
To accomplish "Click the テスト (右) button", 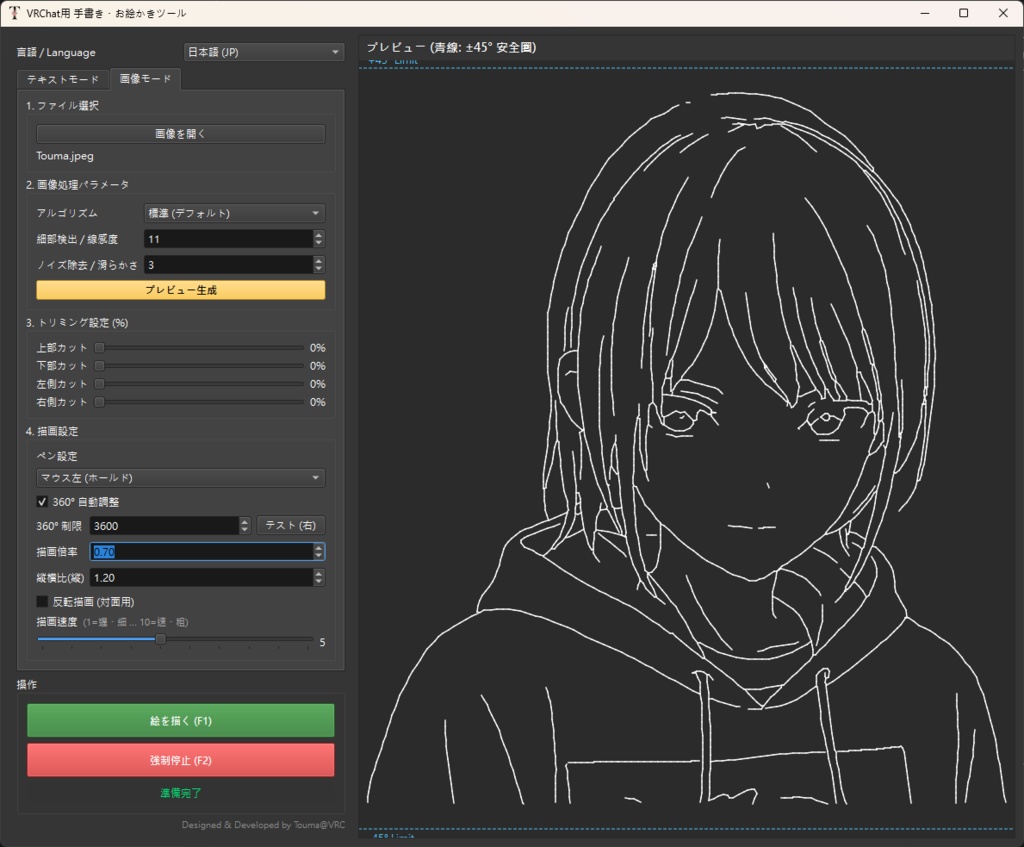I will coord(291,525).
